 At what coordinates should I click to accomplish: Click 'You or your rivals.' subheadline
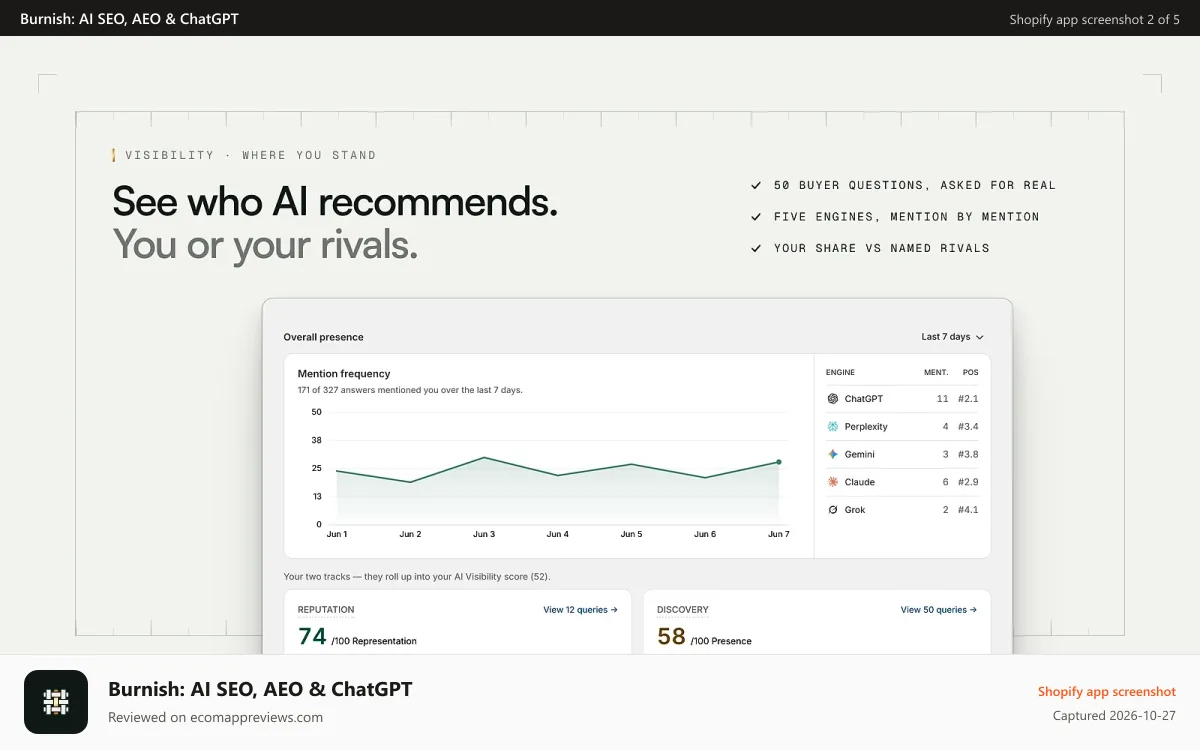[x=265, y=245]
